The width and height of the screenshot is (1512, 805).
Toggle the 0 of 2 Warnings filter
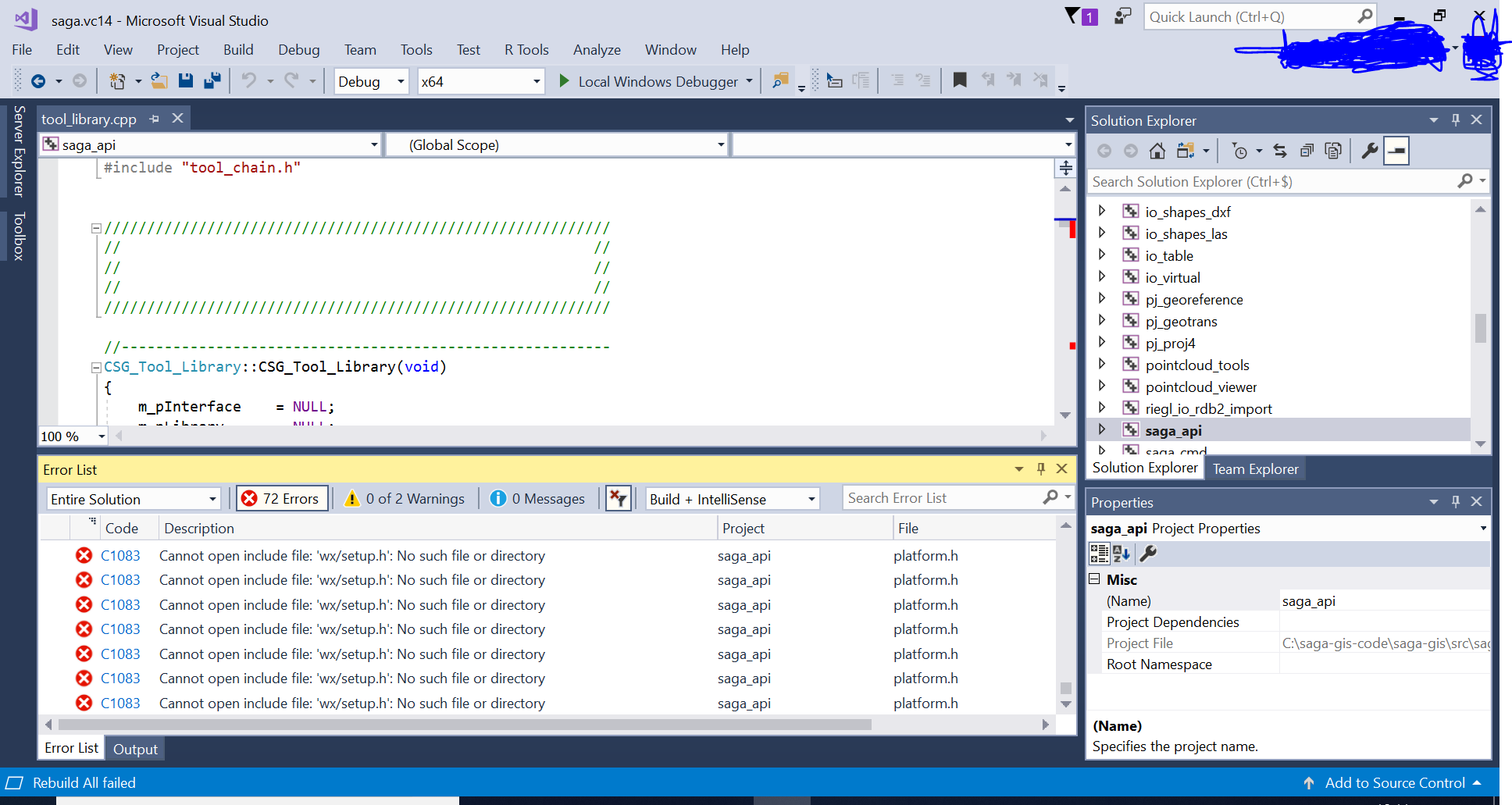(x=405, y=498)
